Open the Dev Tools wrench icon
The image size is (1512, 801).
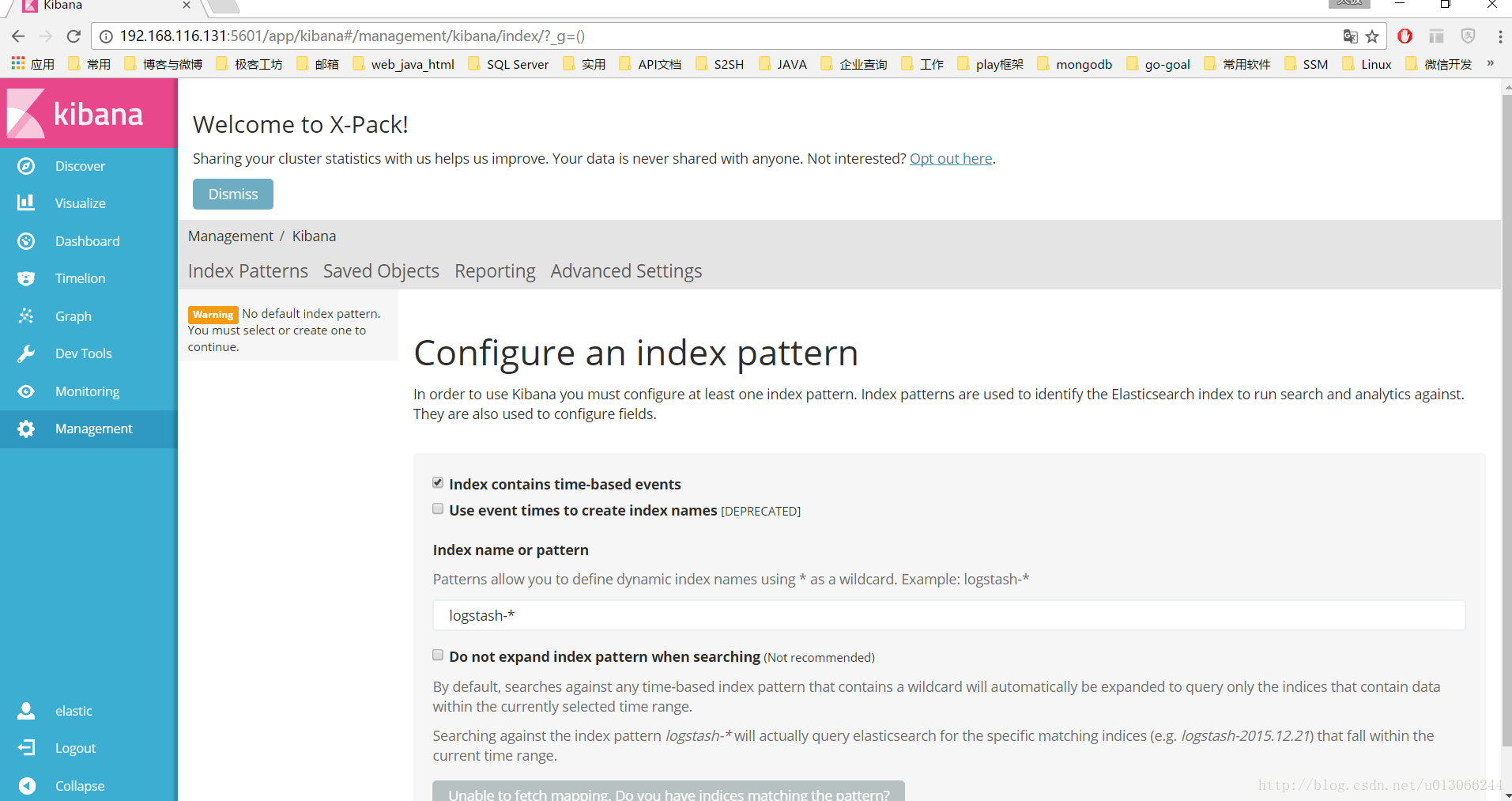click(x=26, y=353)
